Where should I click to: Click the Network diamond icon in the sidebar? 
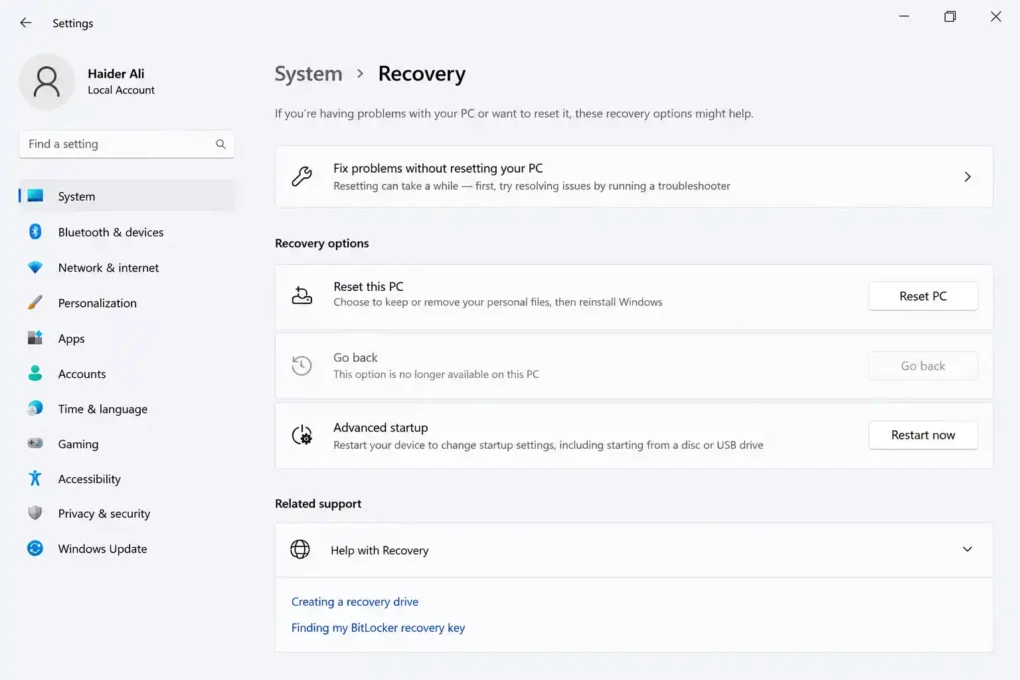tap(35, 267)
